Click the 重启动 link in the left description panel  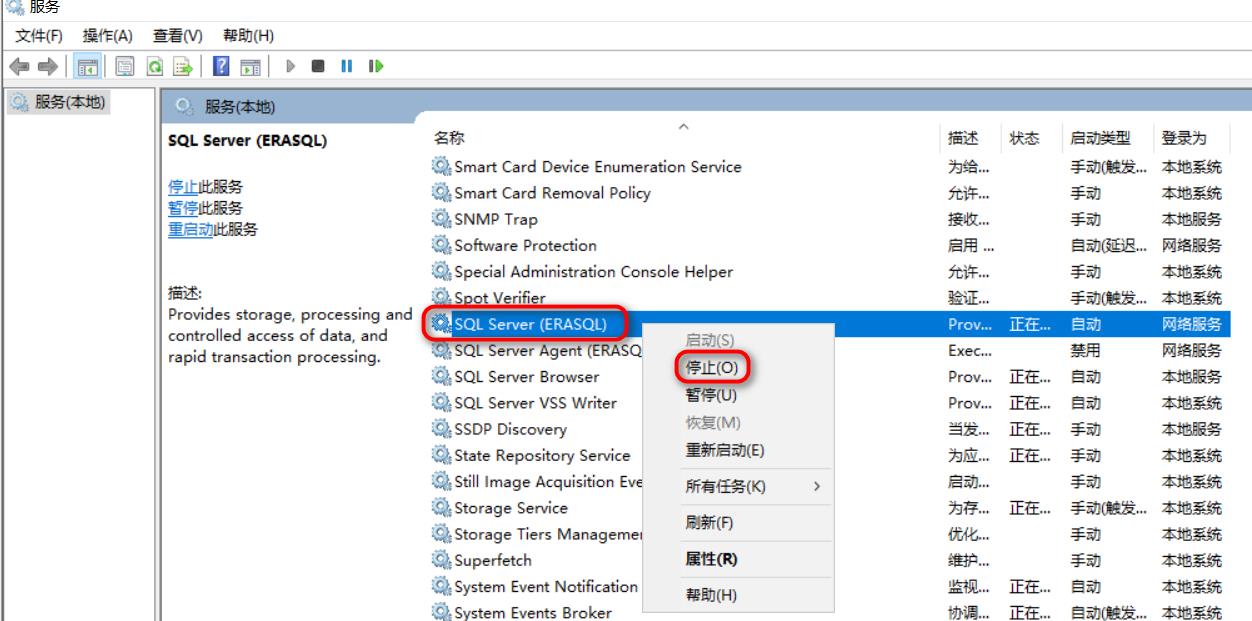pos(190,229)
